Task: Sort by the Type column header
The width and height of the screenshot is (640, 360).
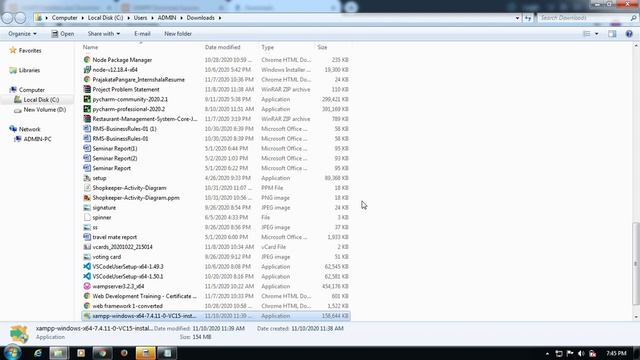Action: click(x=268, y=47)
